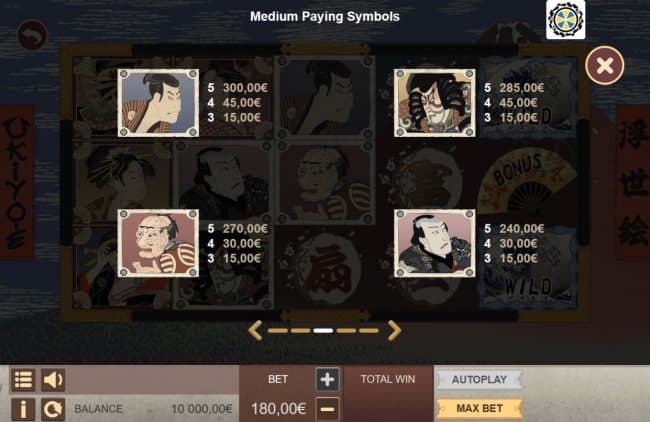Select the fan-holding samurai symbol thumbnail
650x422 pixels.
tap(158, 103)
